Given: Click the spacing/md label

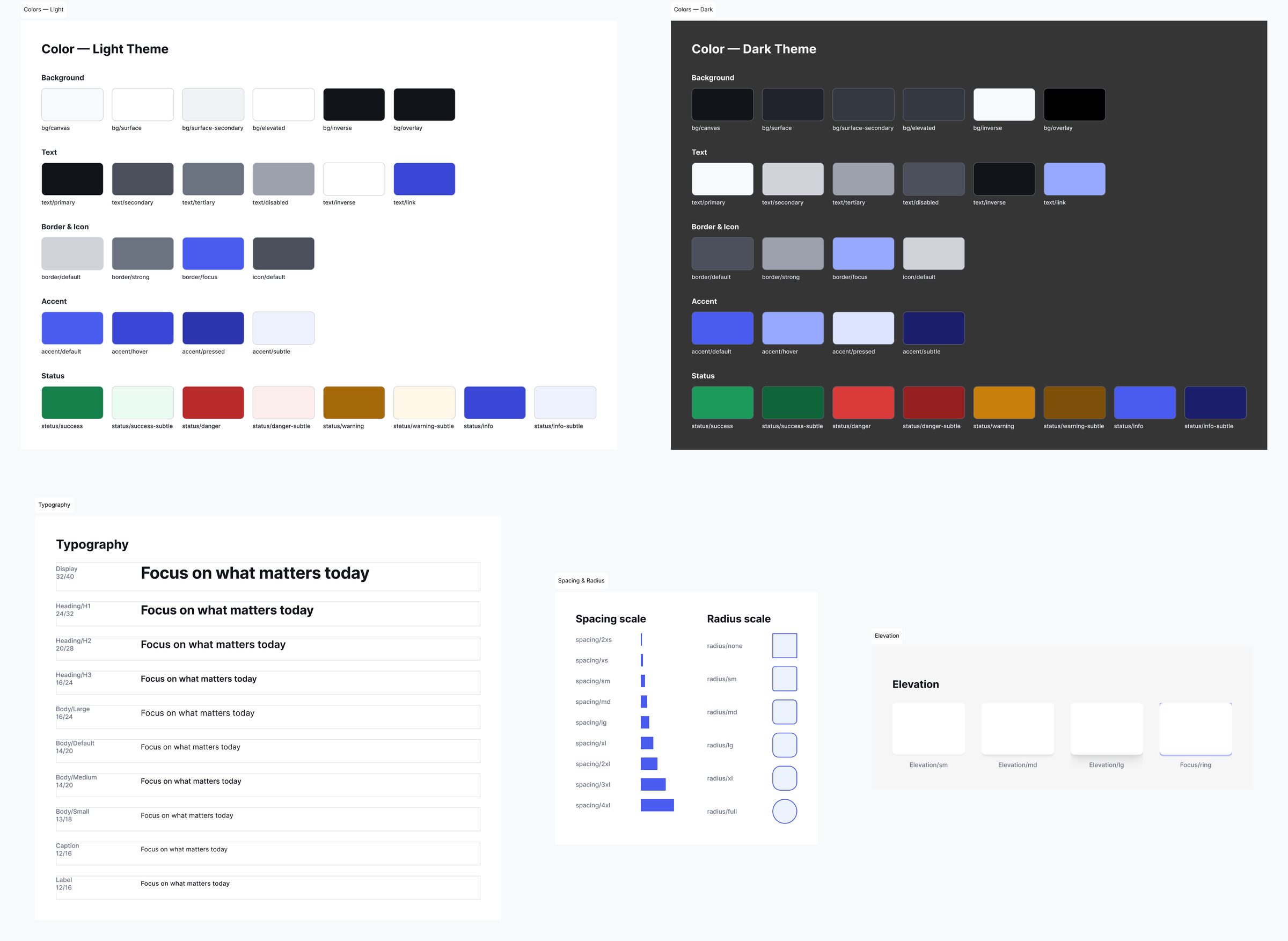Looking at the screenshot, I should coord(593,702).
